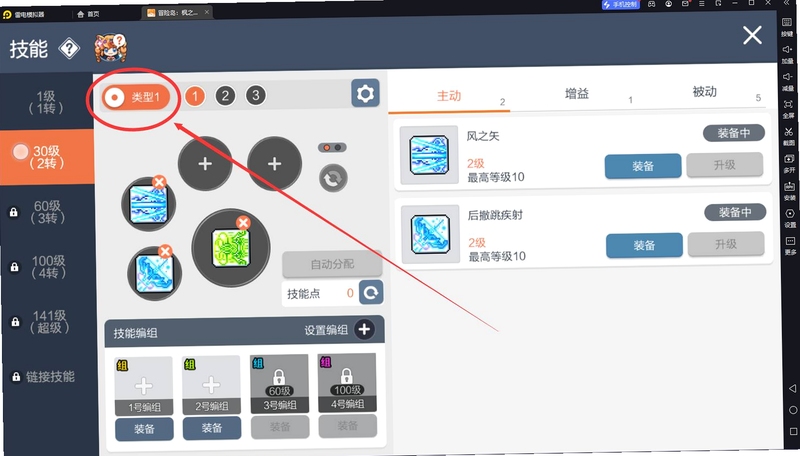Click 装备 for 风之矢

click(643, 166)
